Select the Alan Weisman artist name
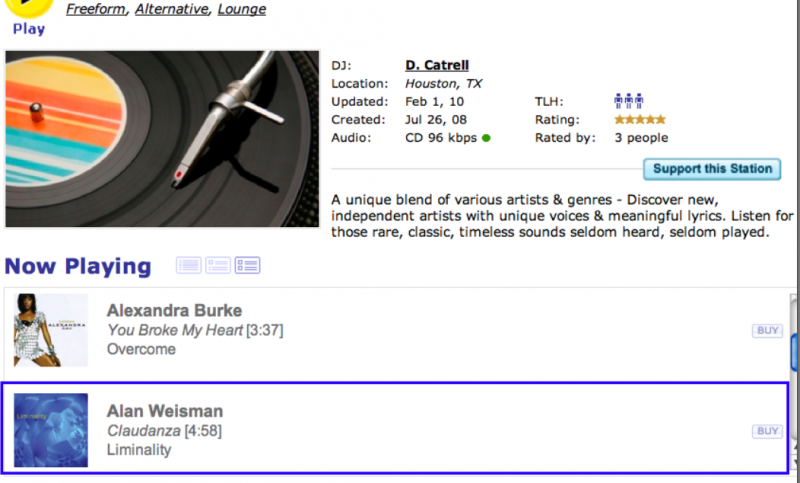800x483 pixels. [165, 411]
